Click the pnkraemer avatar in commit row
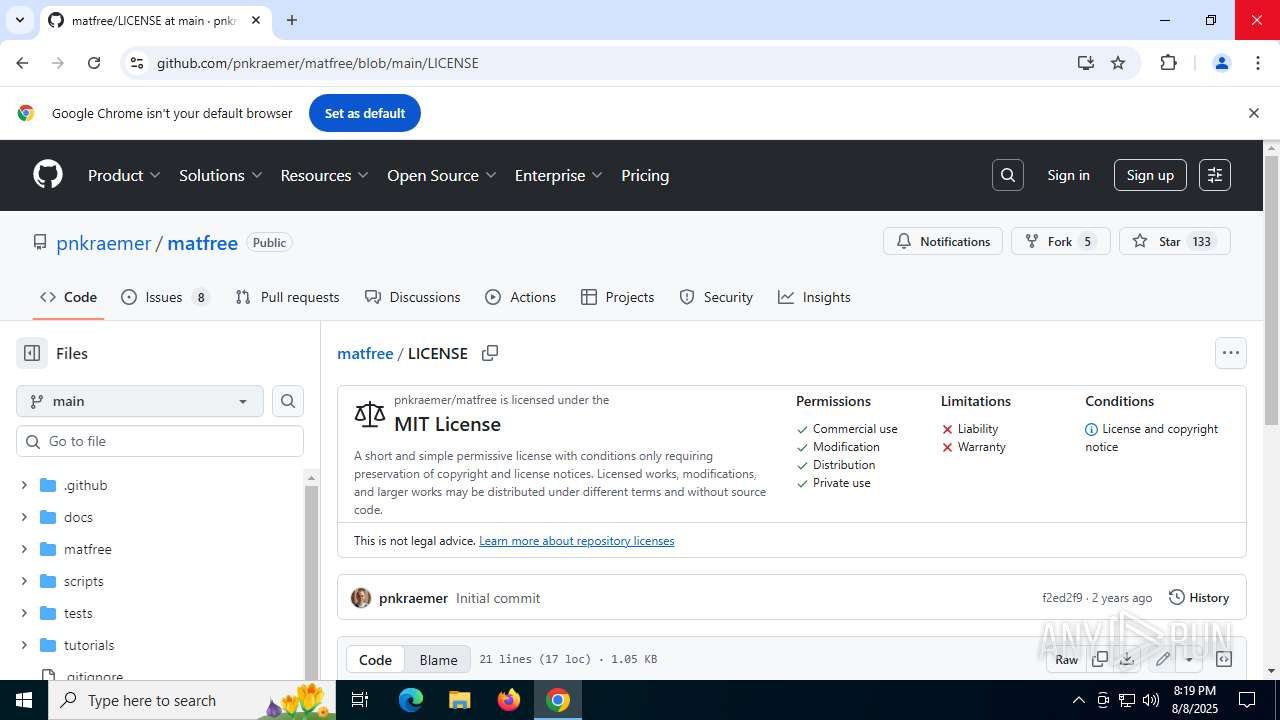The width and height of the screenshot is (1280, 720). (361, 598)
